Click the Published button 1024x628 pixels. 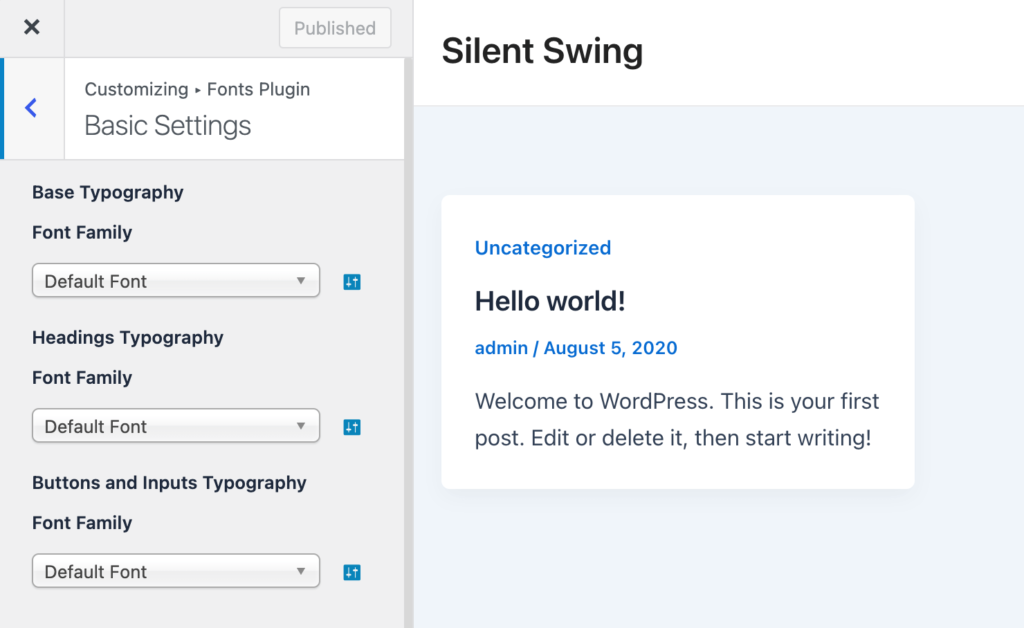[x=335, y=28]
